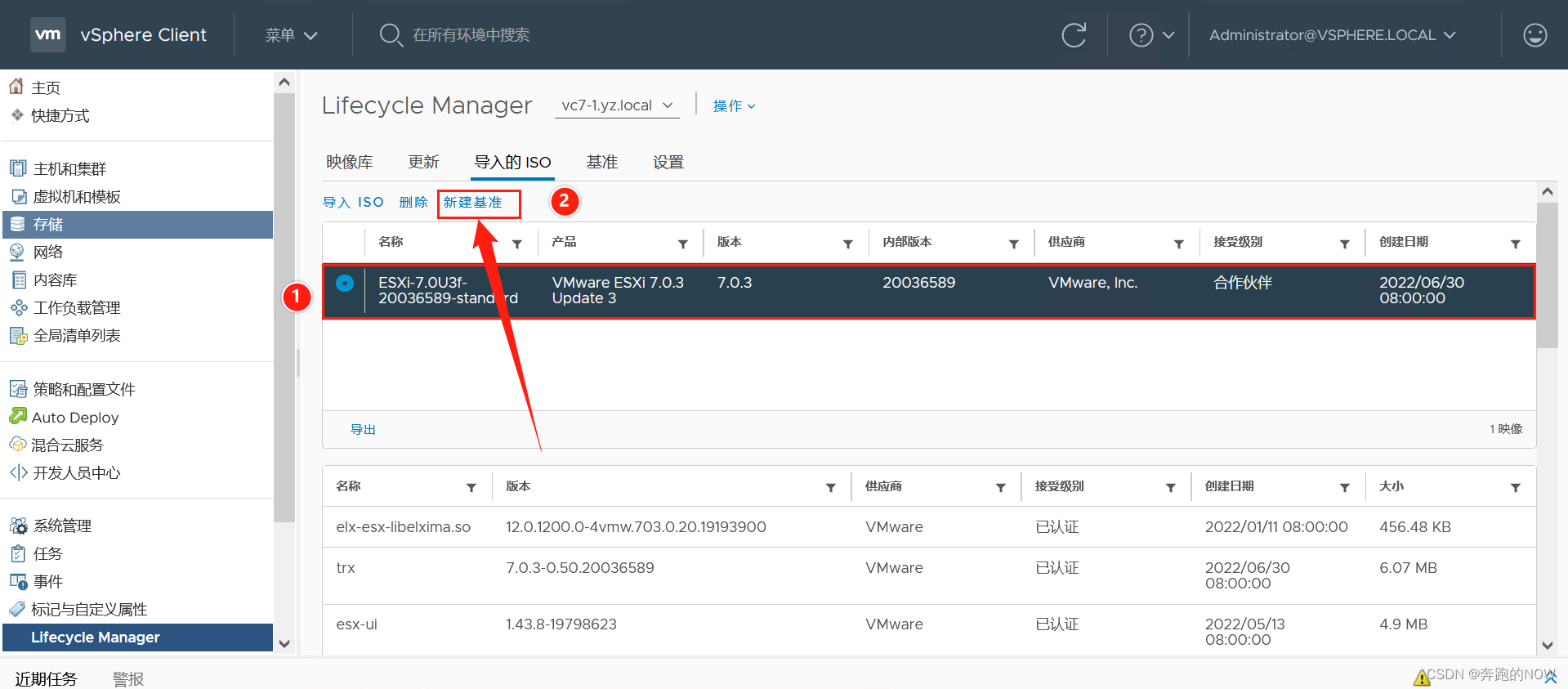
Task: Click the main pane scrollbar up arrow
Action: click(x=1548, y=191)
